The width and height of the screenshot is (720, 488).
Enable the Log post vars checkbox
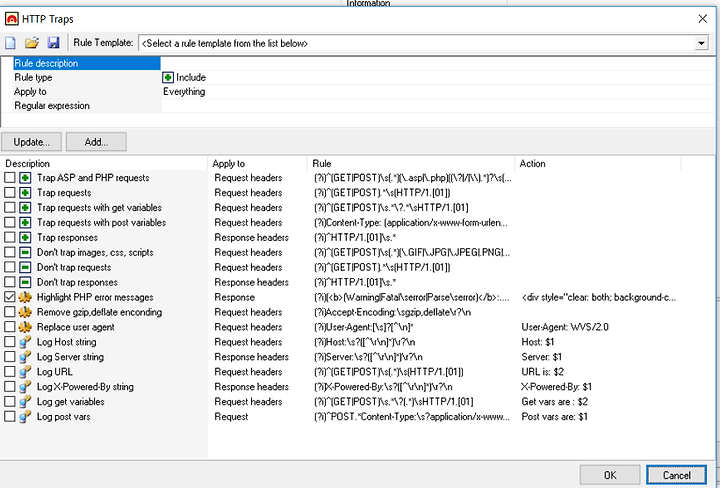click(10, 416)
